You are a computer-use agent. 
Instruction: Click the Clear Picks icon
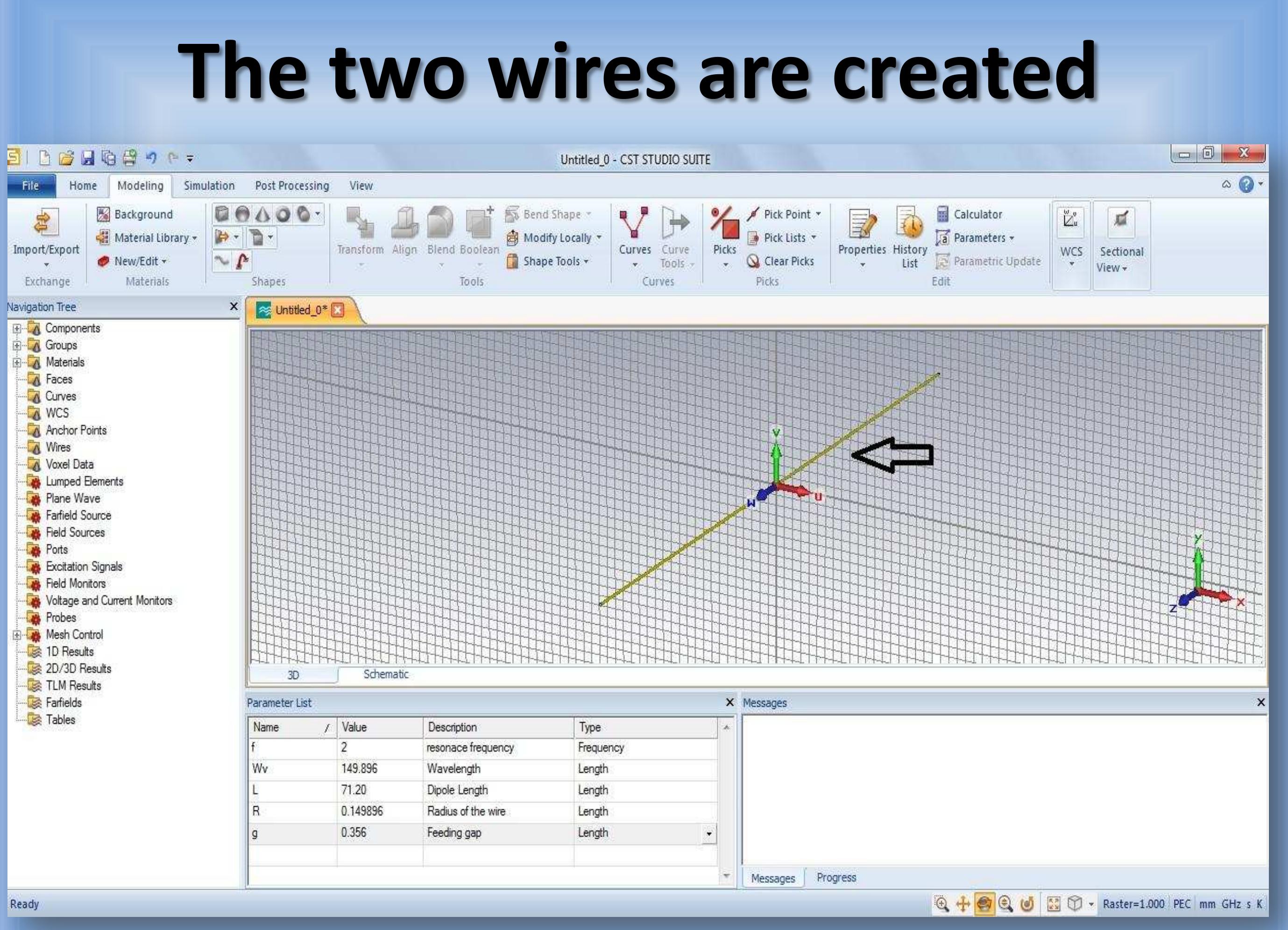[753, 261]
